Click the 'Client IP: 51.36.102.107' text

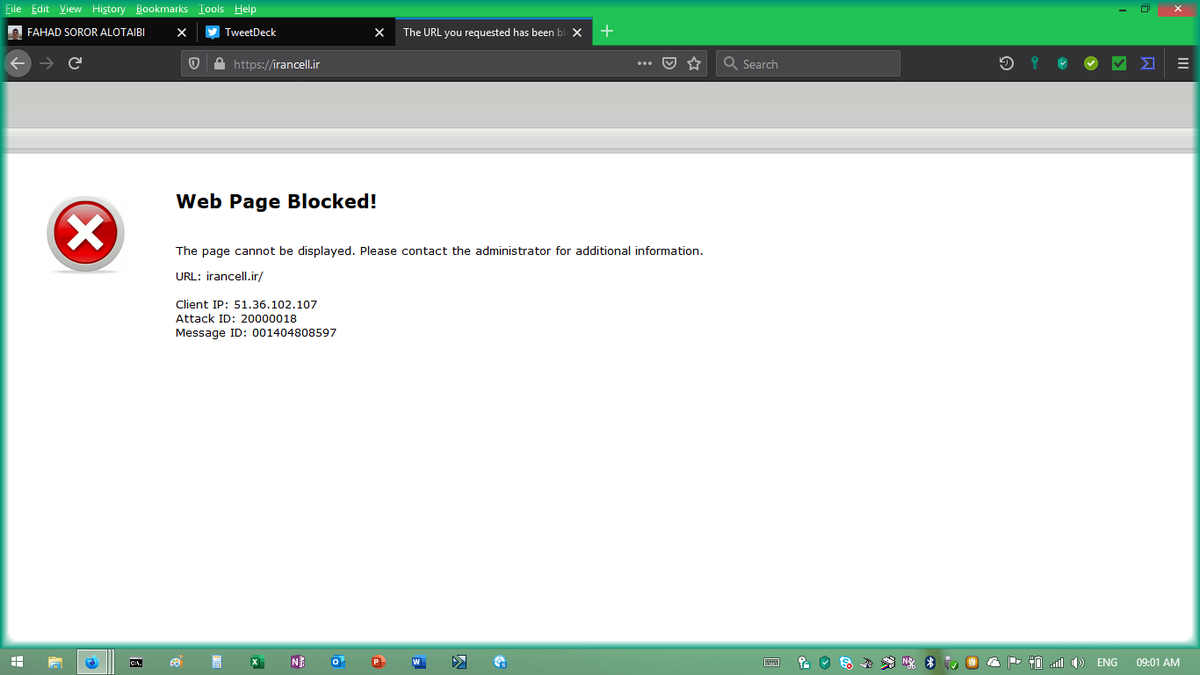pos(246,304)
